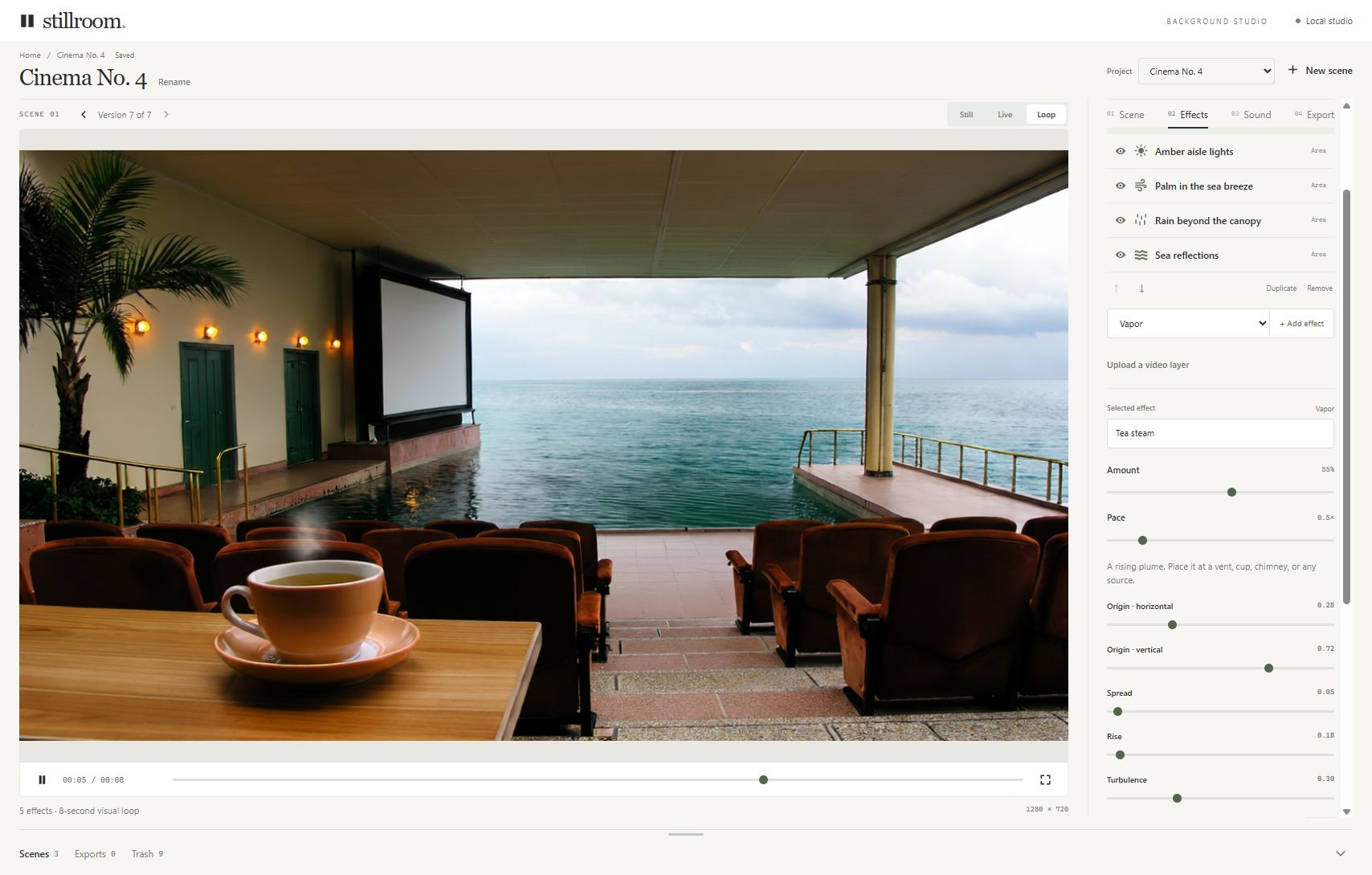Open the Scene tab
Image resolution: width=1372 pixels, height=875 pixels.
(x=1125, y=115)
